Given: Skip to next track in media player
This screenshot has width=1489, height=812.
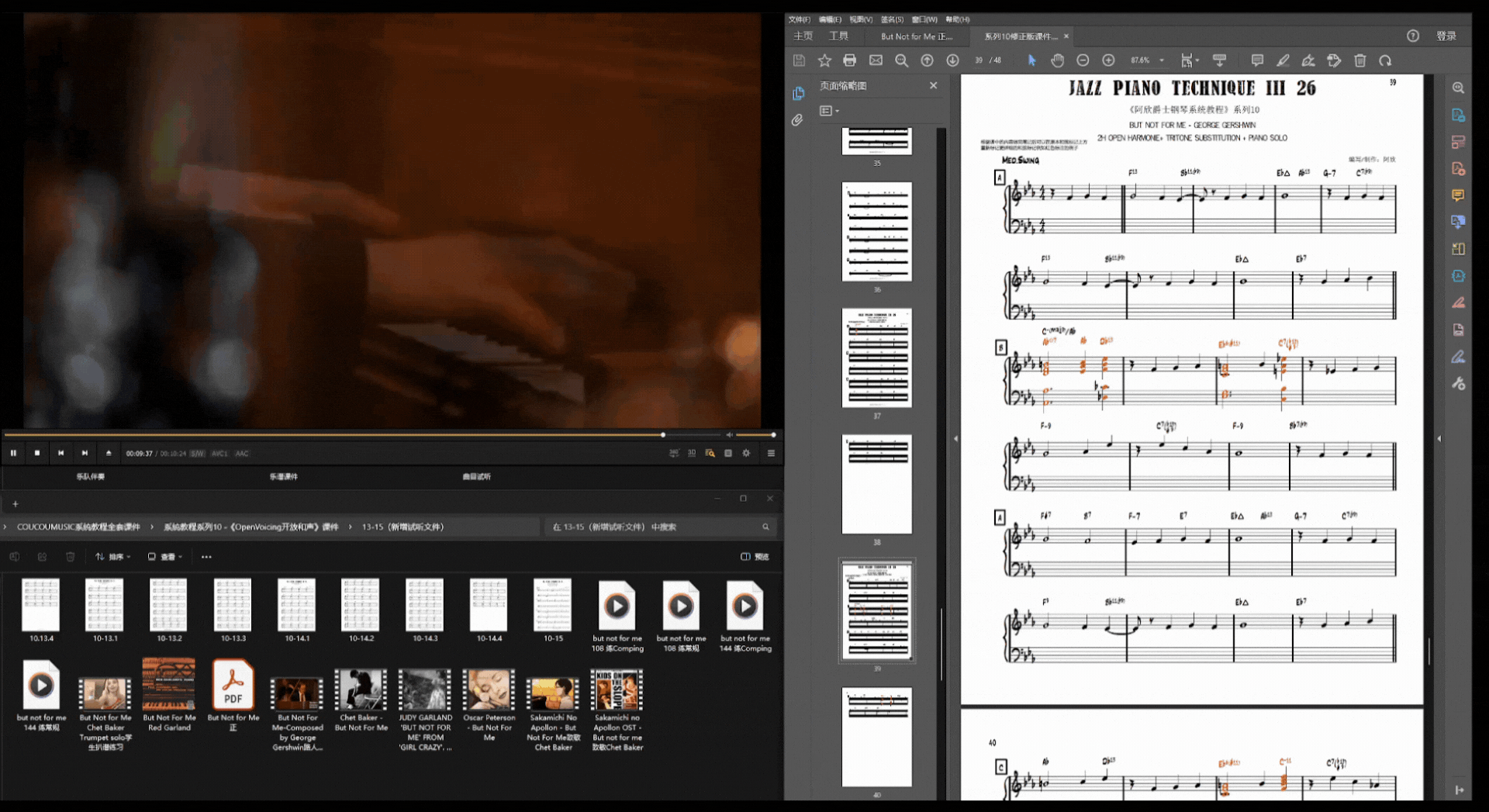Looking at the screenshot, I should point(85,453).
